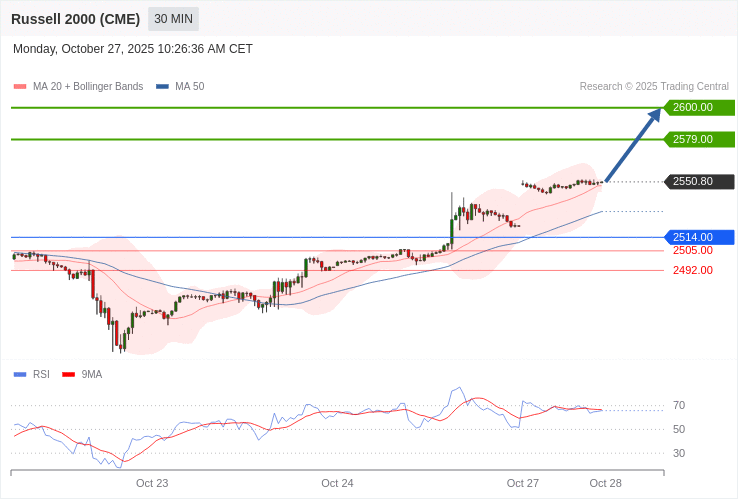The width and height of the screenshot is (738, 500).
Task: Click the blue MA 50 legend swatch
Action: [162, 87]
